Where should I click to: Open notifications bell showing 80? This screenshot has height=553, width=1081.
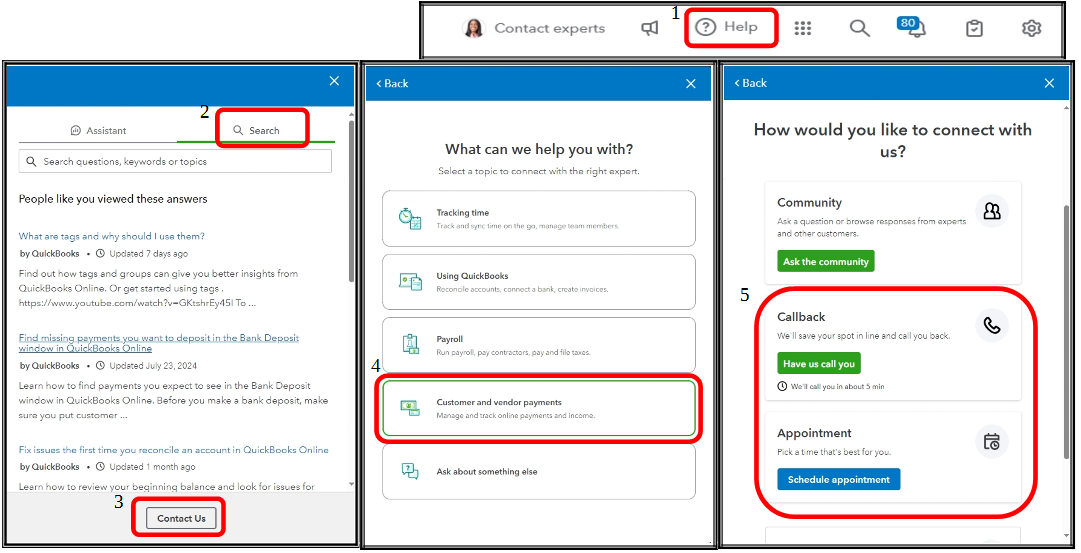[911, 27]
